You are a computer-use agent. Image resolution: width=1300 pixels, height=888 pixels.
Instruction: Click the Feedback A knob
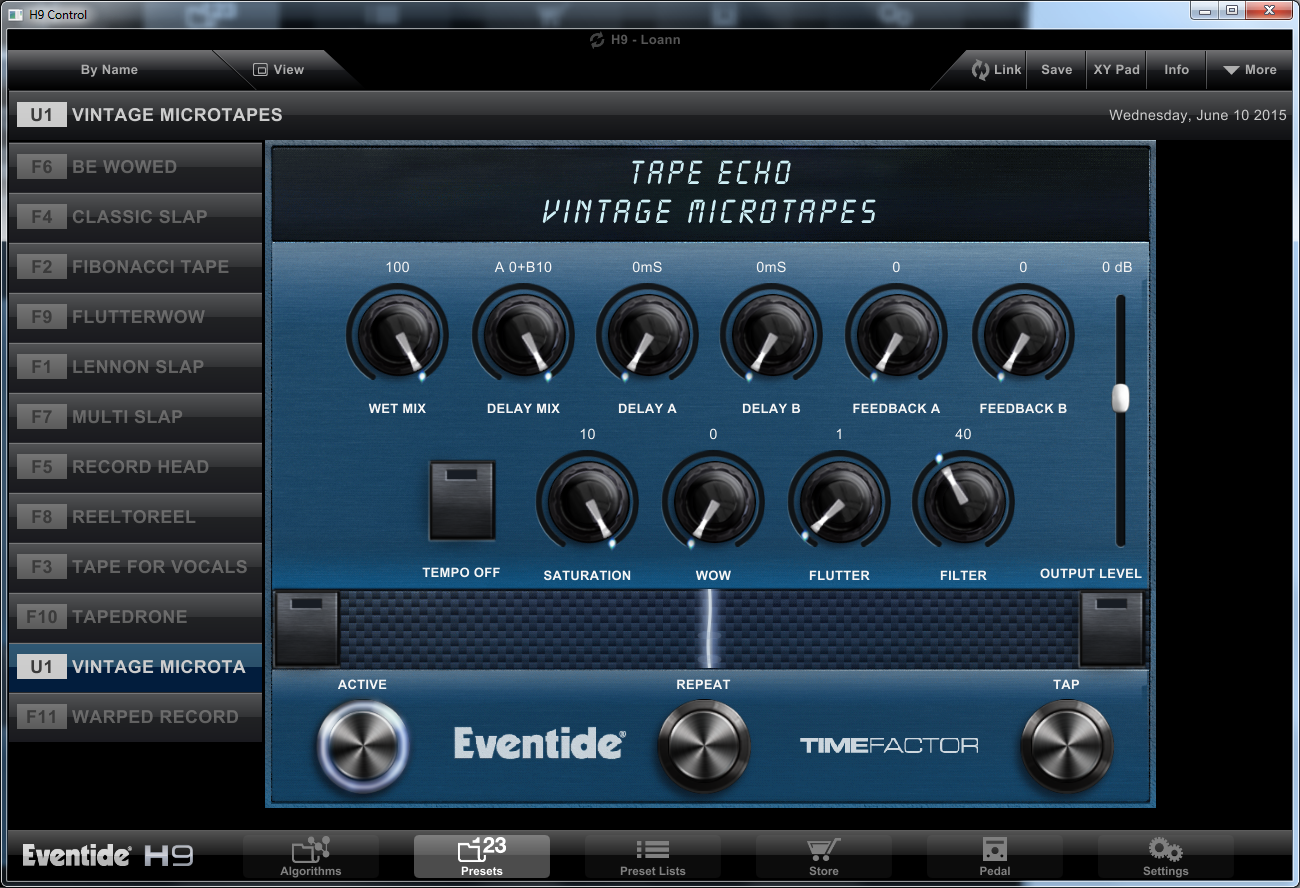(896, 335)
